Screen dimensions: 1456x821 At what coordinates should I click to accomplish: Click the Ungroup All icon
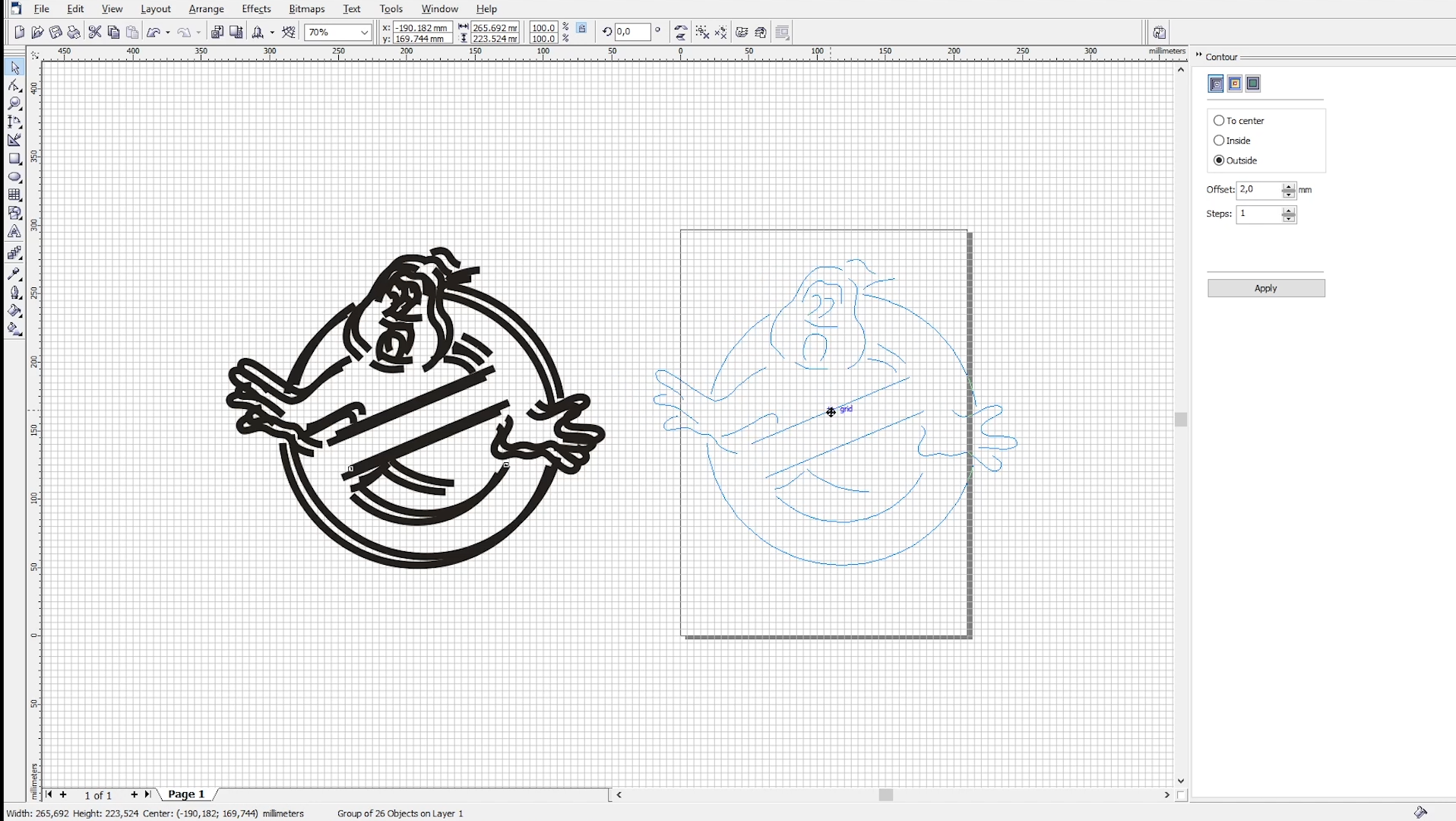click(x=721, y=32)
